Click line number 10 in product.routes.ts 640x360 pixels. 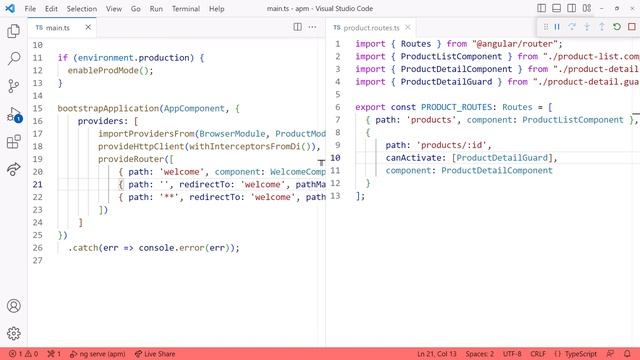coord(335,158)
